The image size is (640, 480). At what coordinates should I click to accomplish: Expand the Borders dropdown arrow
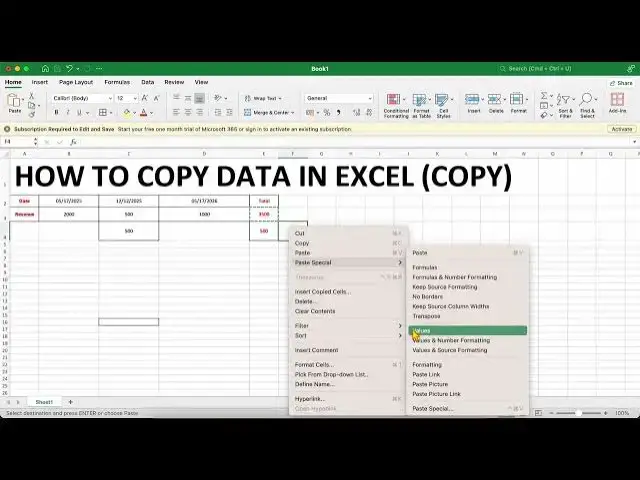[x=111, y=113]
